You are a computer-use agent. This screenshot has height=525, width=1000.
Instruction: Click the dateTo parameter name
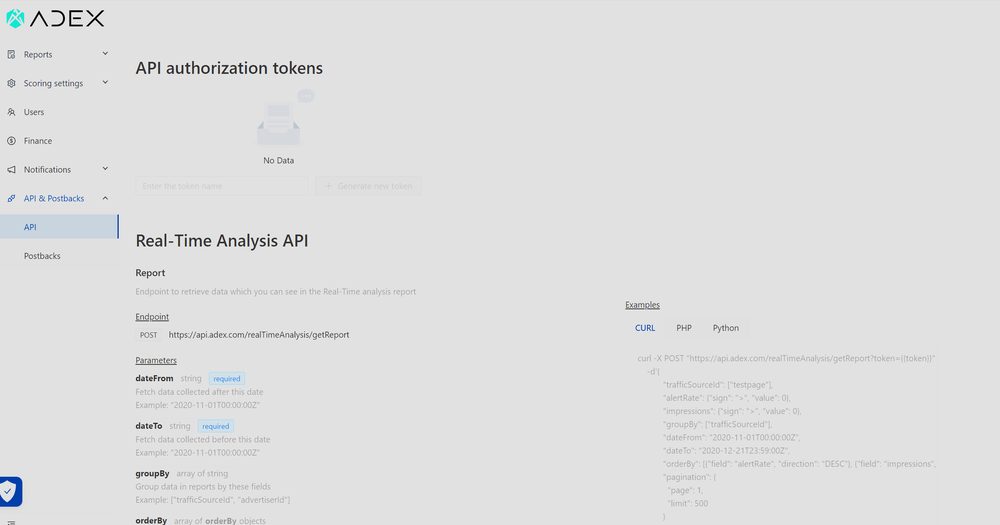(x=149, y=426)
